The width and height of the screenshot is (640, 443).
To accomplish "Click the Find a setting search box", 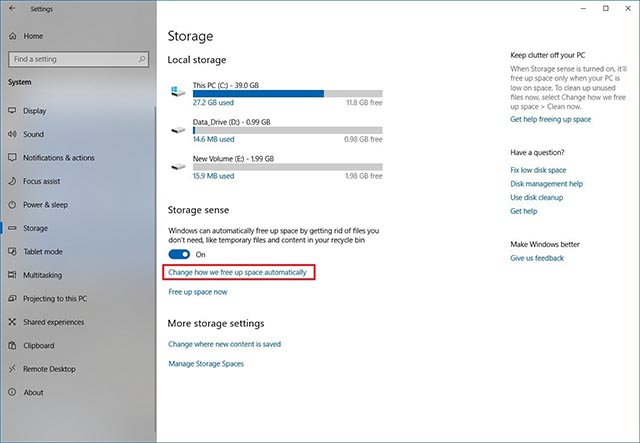I will (x=78, y=59).
